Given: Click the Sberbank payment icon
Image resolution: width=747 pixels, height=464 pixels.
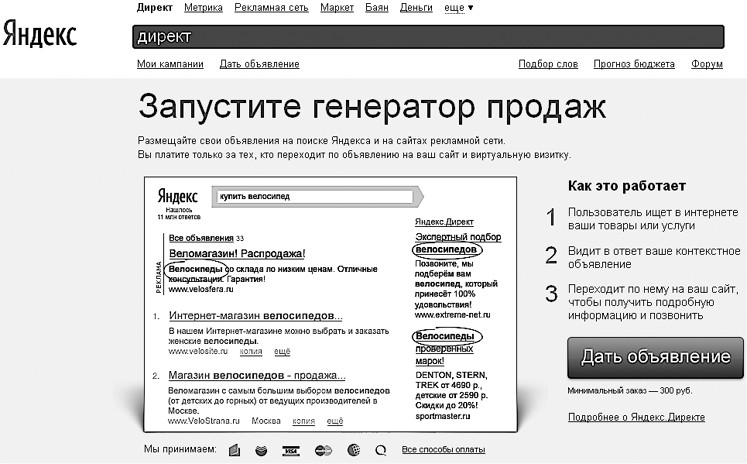Looking at the screenshot, I should tap(262, 450).
